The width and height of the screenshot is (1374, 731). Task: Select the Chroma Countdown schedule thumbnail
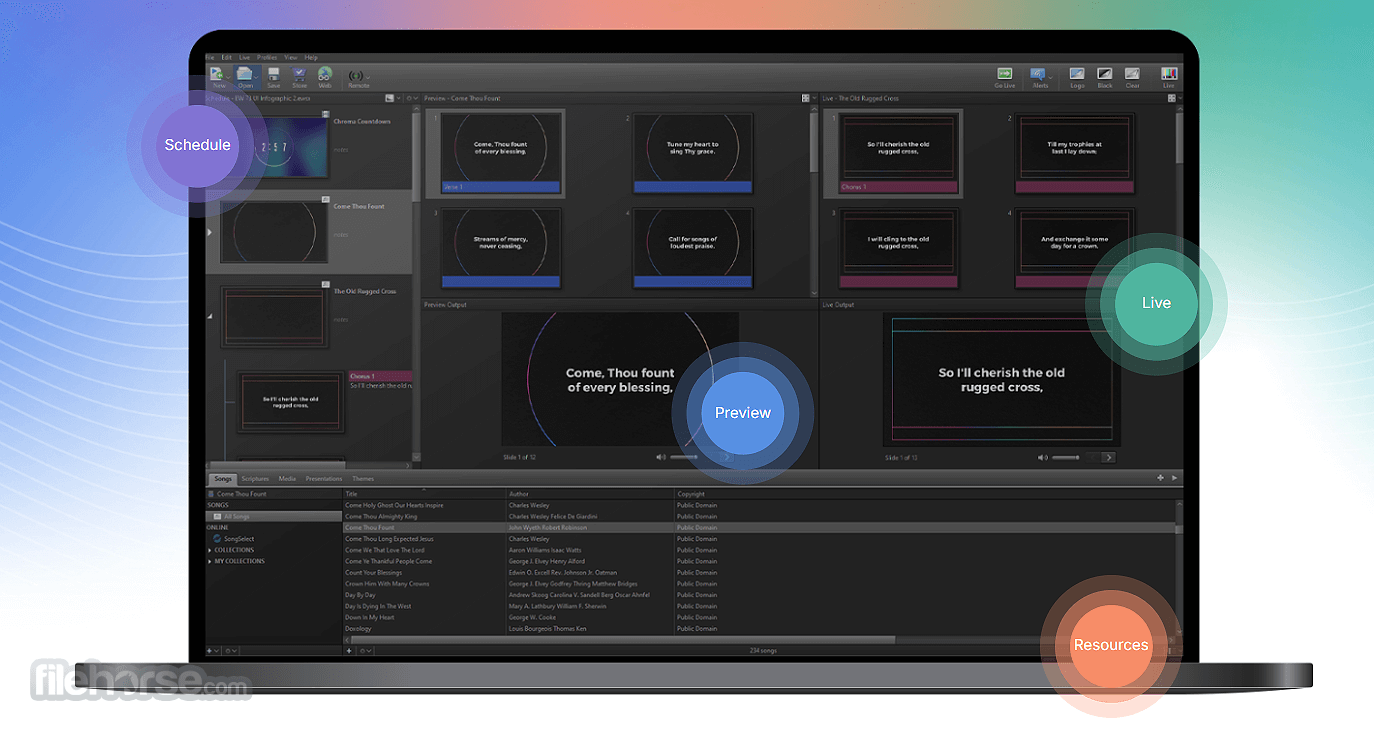[274, 146]
